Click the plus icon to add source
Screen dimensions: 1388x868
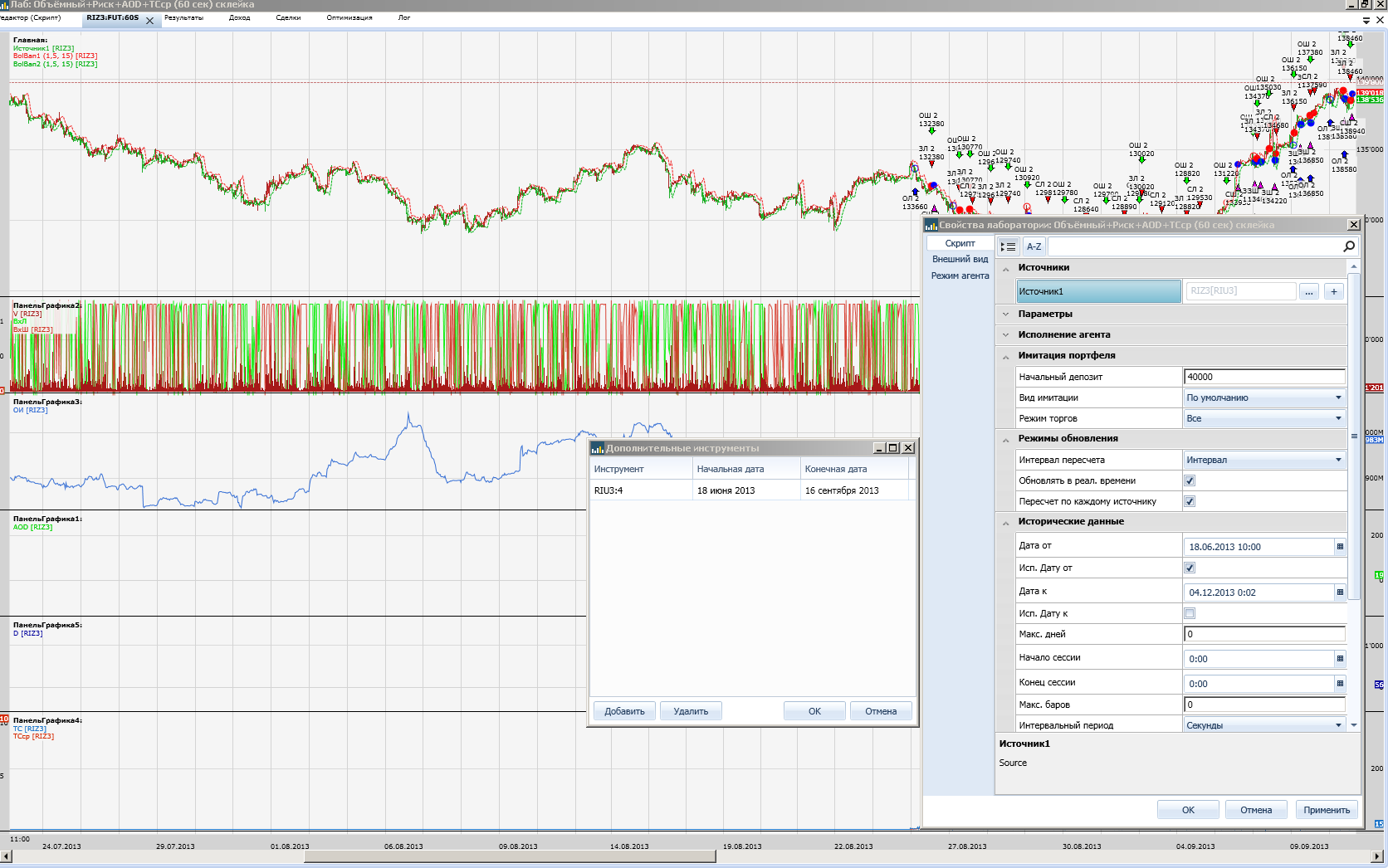1334,291
